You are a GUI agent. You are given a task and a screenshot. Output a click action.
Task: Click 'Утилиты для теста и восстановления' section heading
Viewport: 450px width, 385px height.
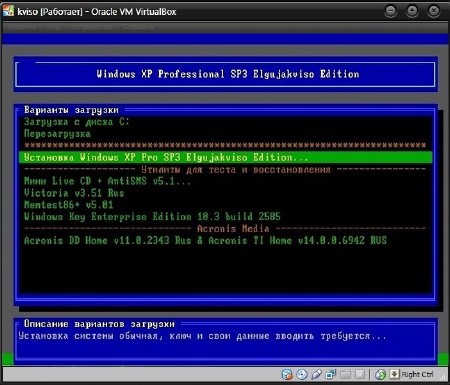236,169
